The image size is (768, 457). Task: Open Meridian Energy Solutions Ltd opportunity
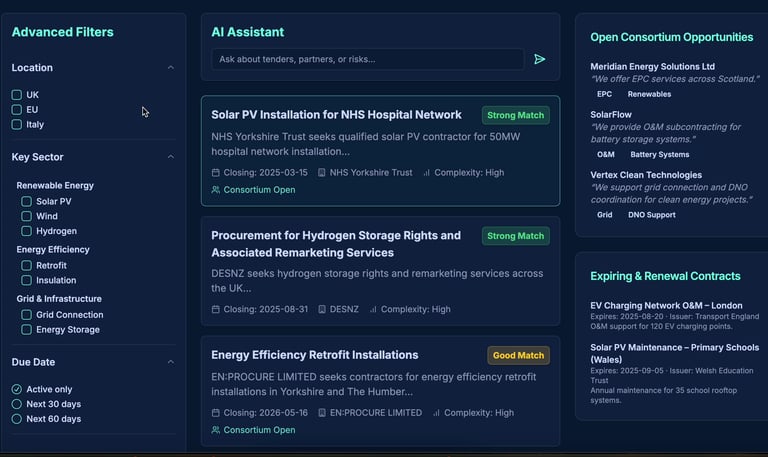652,66
